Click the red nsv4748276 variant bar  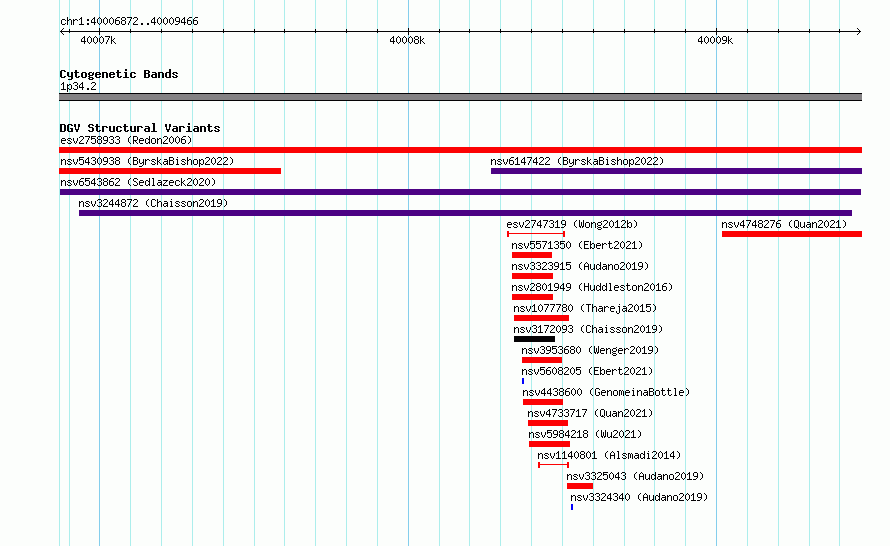tap(792, 234)
